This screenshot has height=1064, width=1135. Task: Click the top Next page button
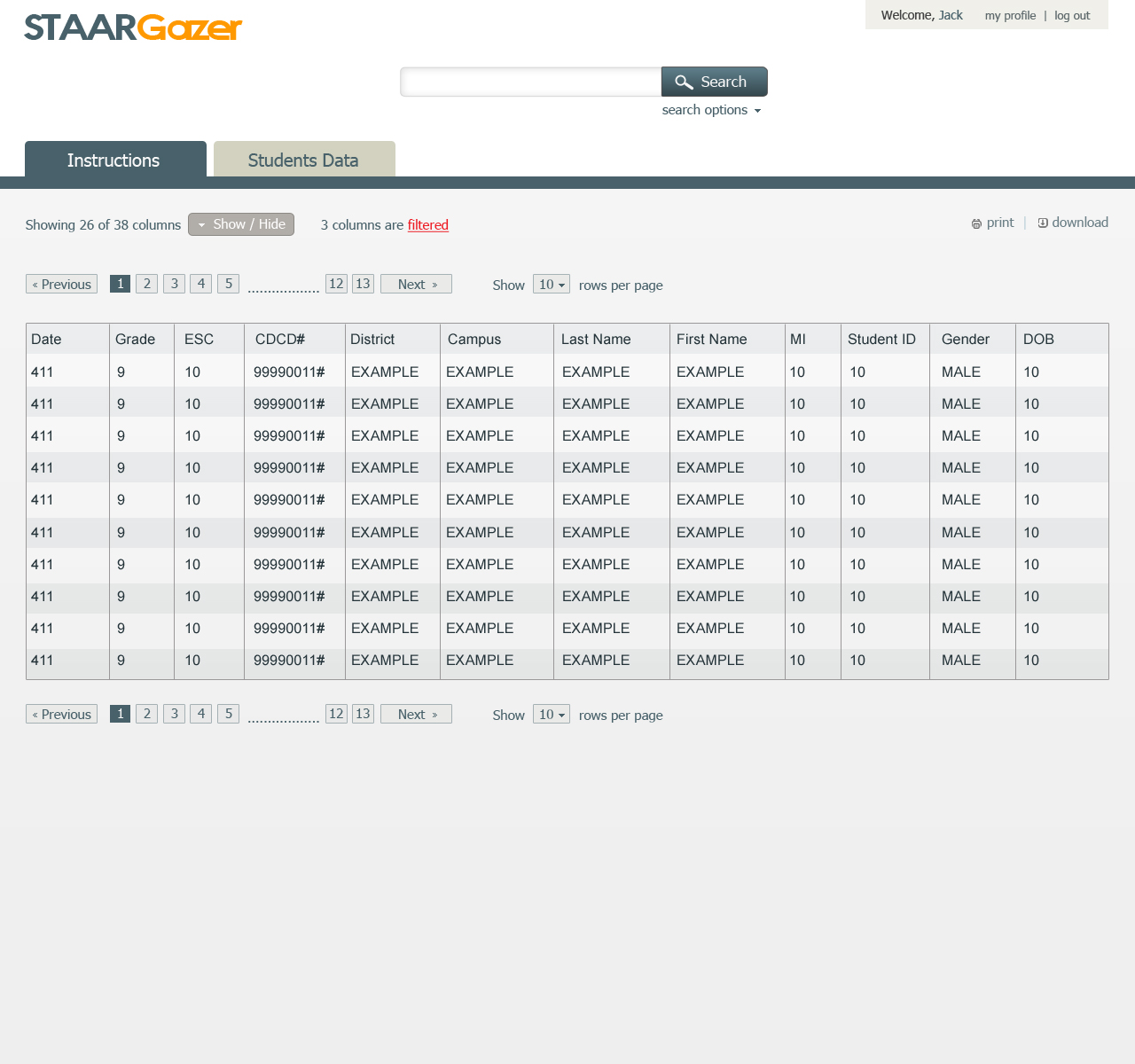416,284
